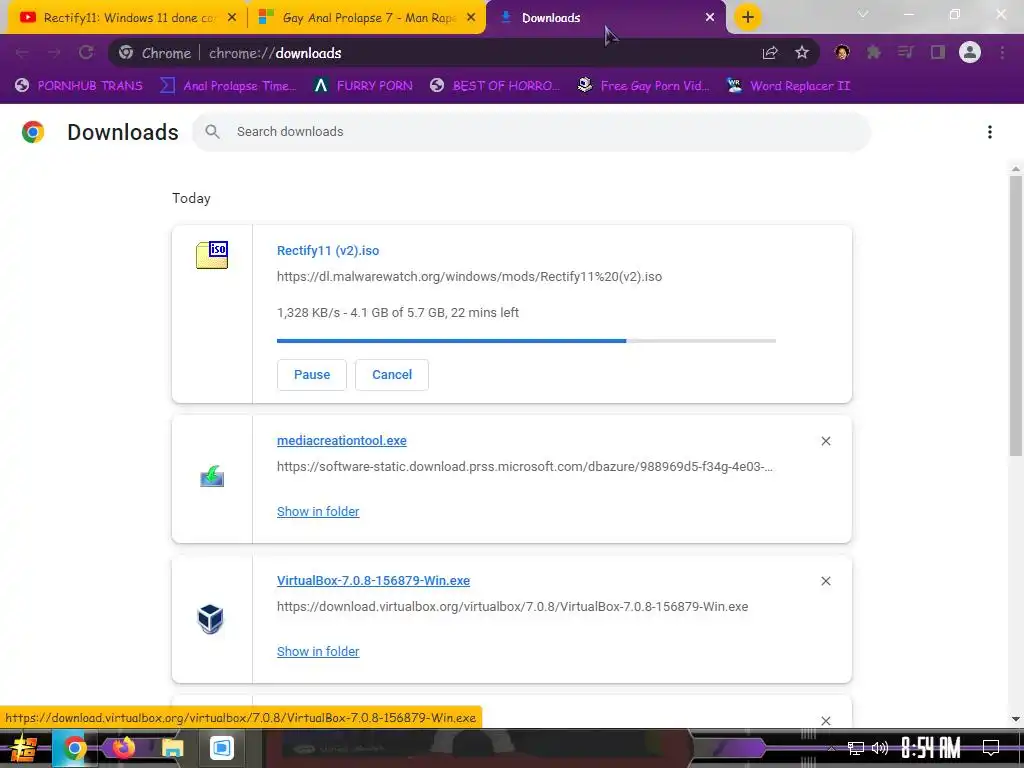The height and width of the screenshot is (768, 1024).
Task: Remove VirtualBox installer from the list
Action: click(x=826, y=581)
